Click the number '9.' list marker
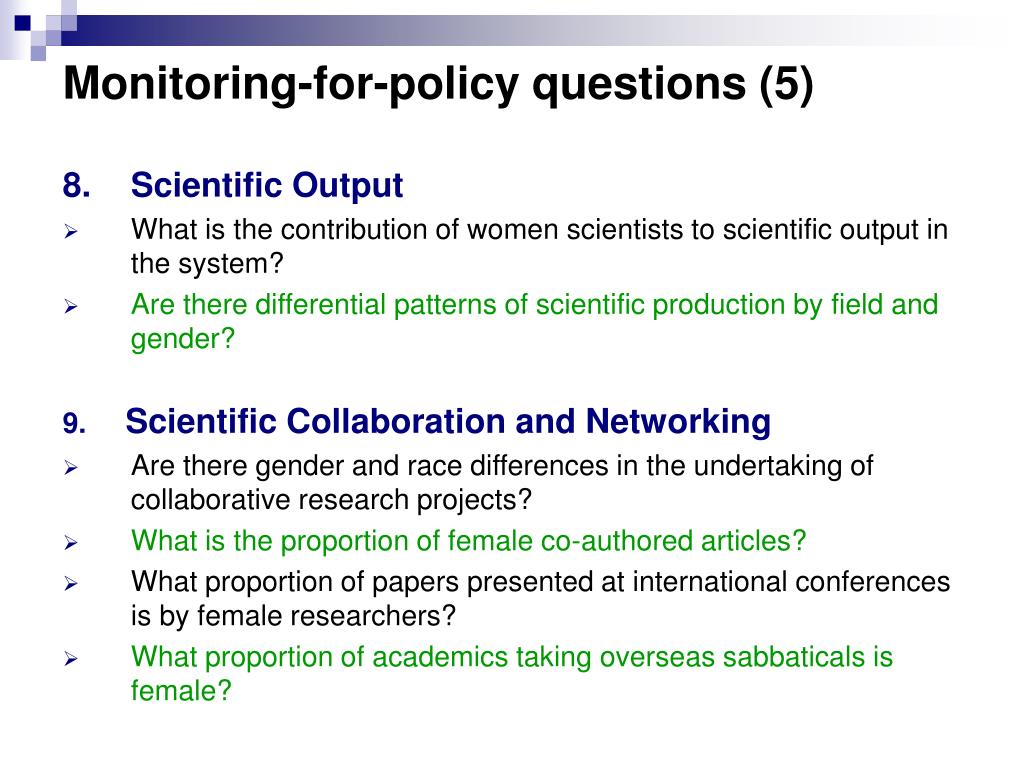Viewport: 1024px width, 768px height. [74, 423]
